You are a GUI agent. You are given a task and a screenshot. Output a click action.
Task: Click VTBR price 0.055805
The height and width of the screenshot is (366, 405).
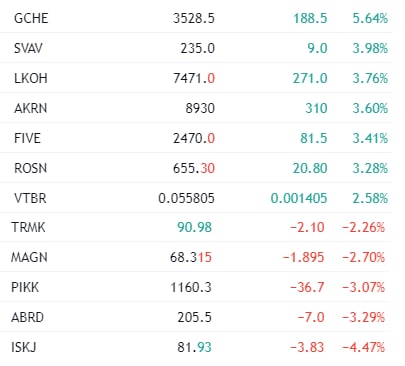tap(186, 198)
